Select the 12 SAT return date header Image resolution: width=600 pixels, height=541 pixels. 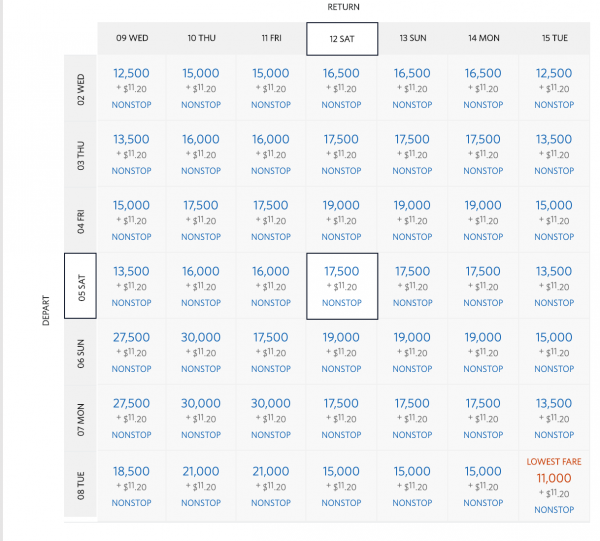pos(342,38)
